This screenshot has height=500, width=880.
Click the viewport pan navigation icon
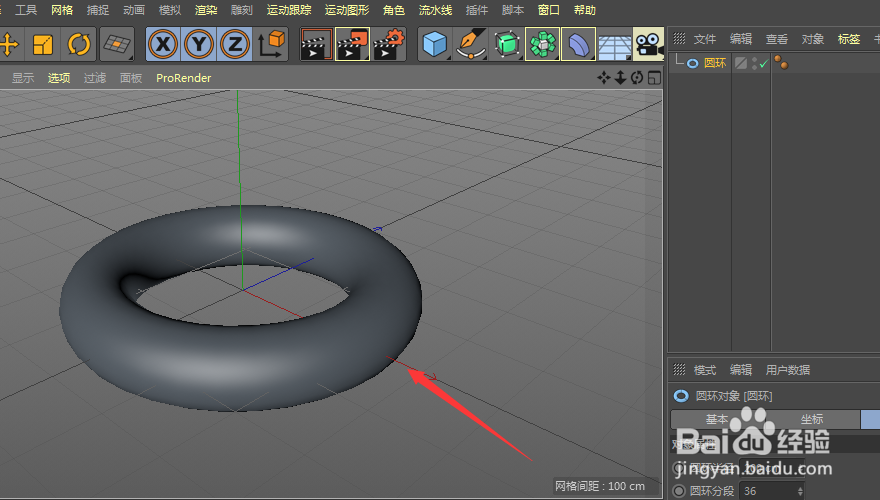(603, 77)
